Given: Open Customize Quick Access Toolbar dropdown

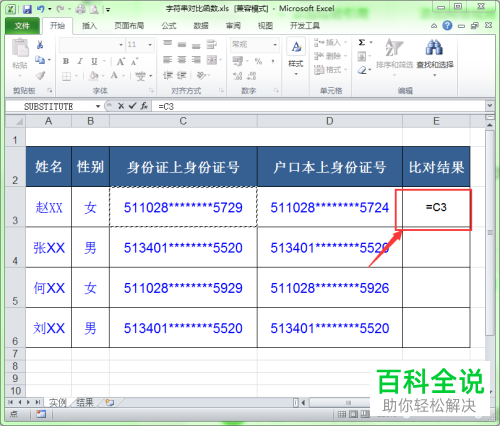Looking at the screenshot, I should (108, 10).
